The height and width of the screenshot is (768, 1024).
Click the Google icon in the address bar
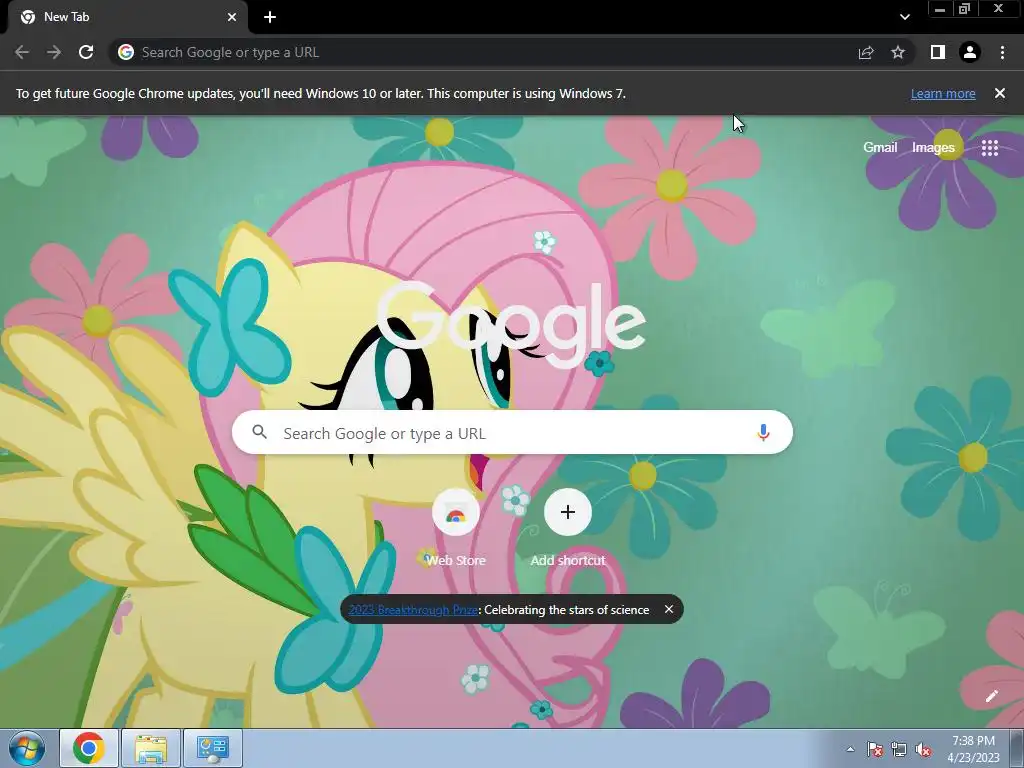coord(126,52)
